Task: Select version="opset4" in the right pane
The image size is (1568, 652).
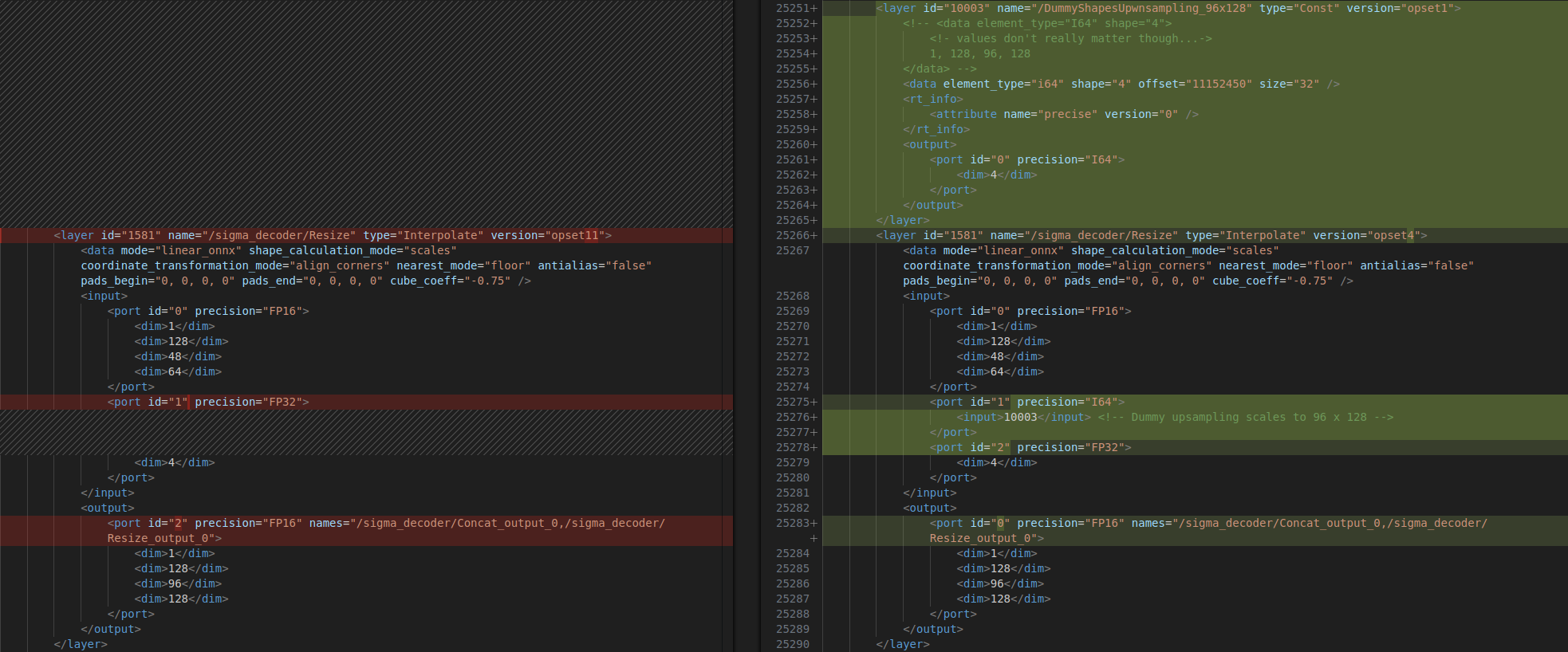Action: click(1367, 235)
